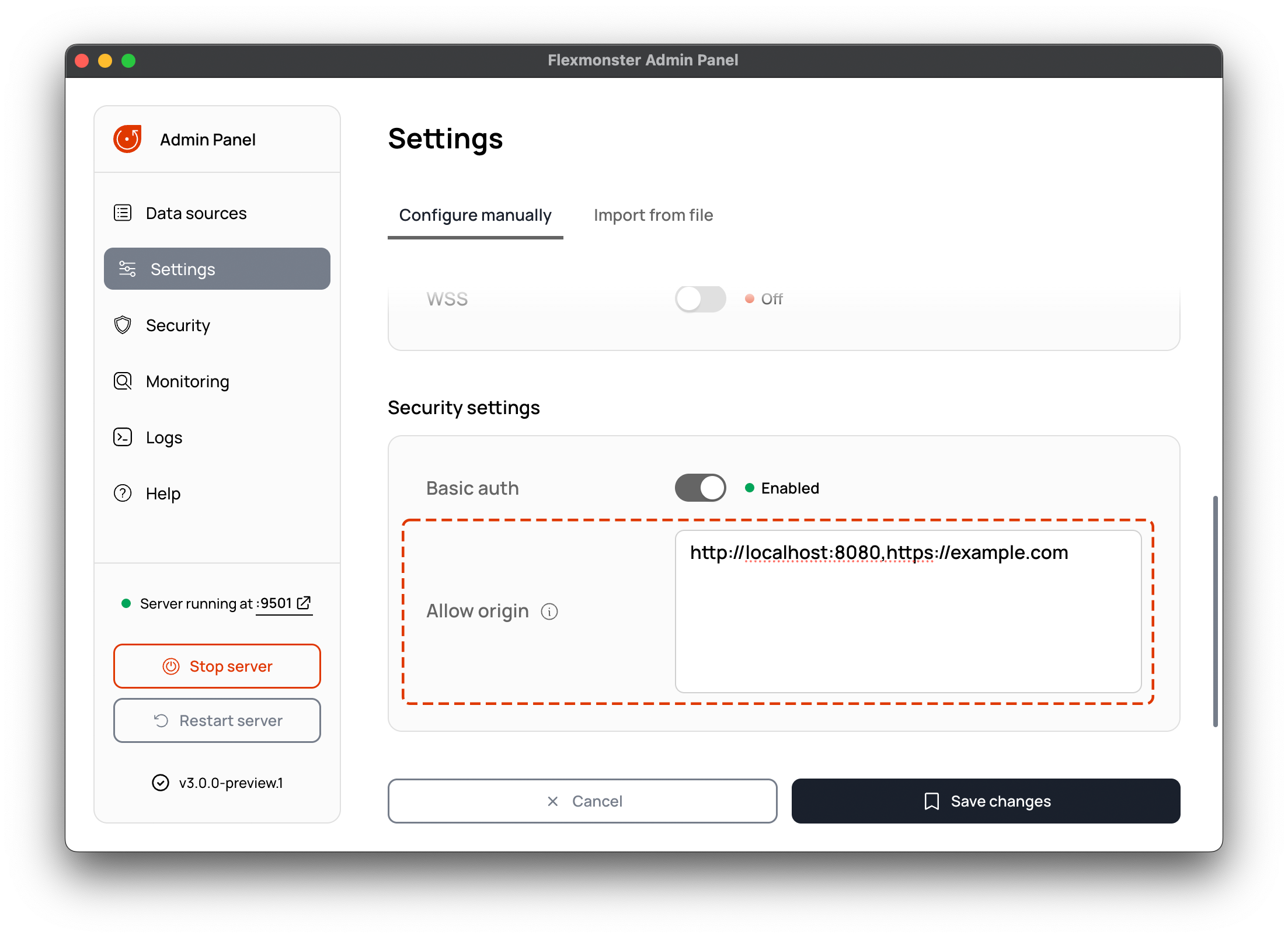The width and height of the screenshot is (1288, 938).
Task: Click the Data sources list icon
Action: (123, 213)
